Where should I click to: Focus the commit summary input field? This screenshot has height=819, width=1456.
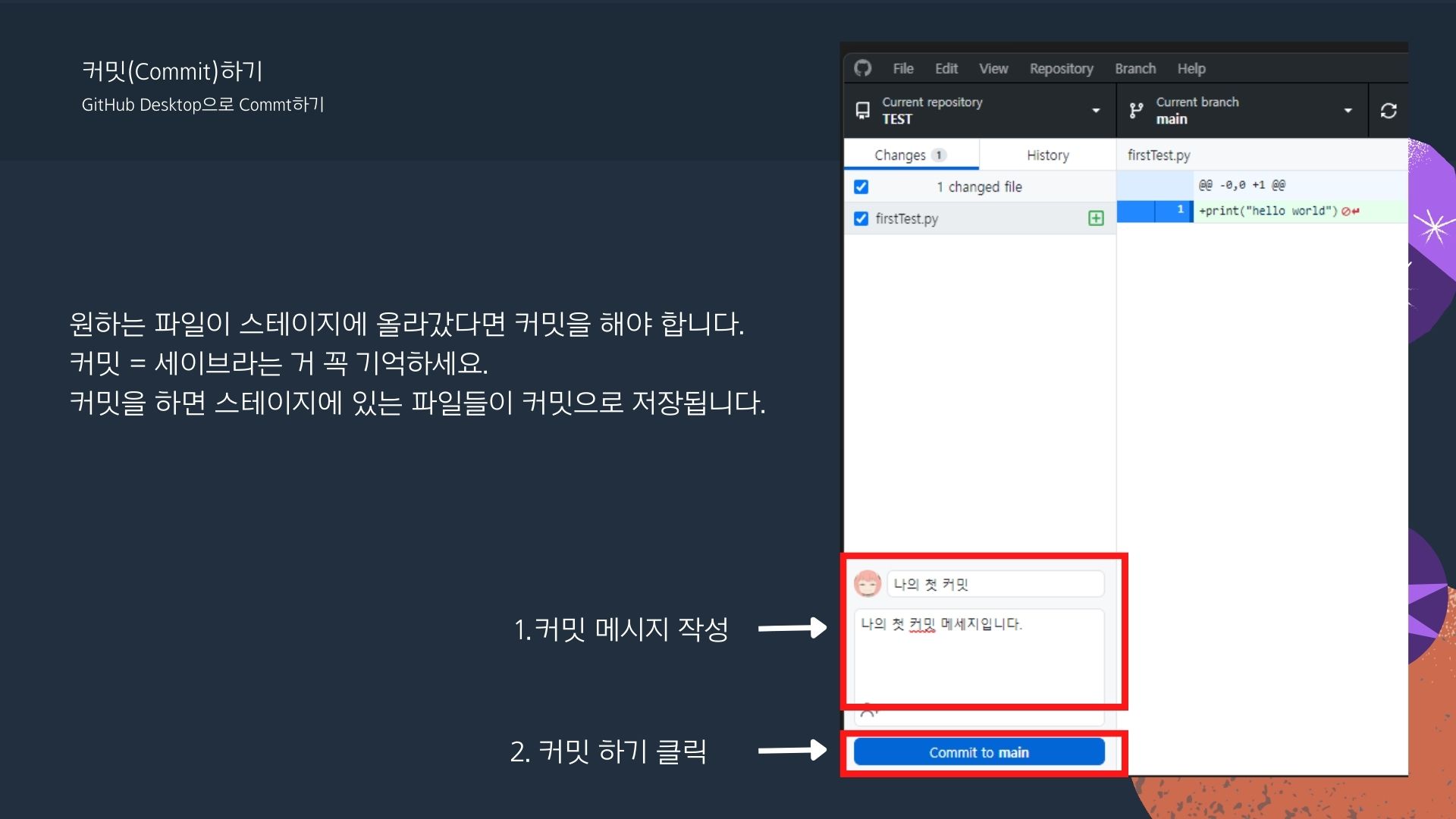(x=995, y=584)
